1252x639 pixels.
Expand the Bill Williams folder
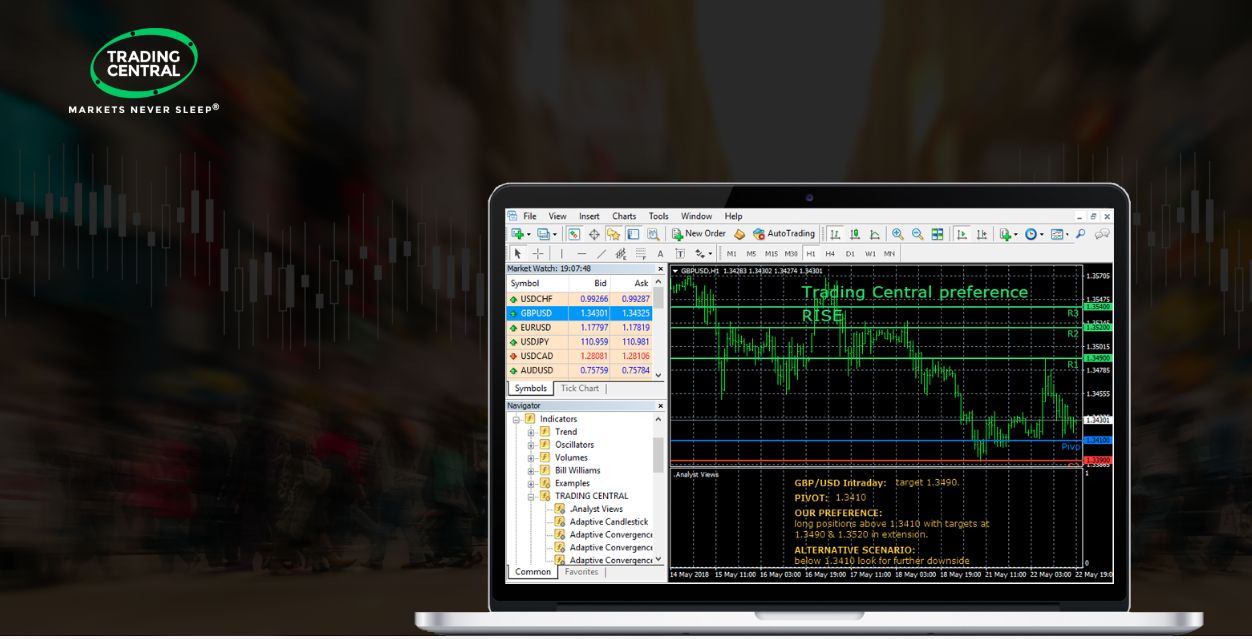tap(532, 470)
